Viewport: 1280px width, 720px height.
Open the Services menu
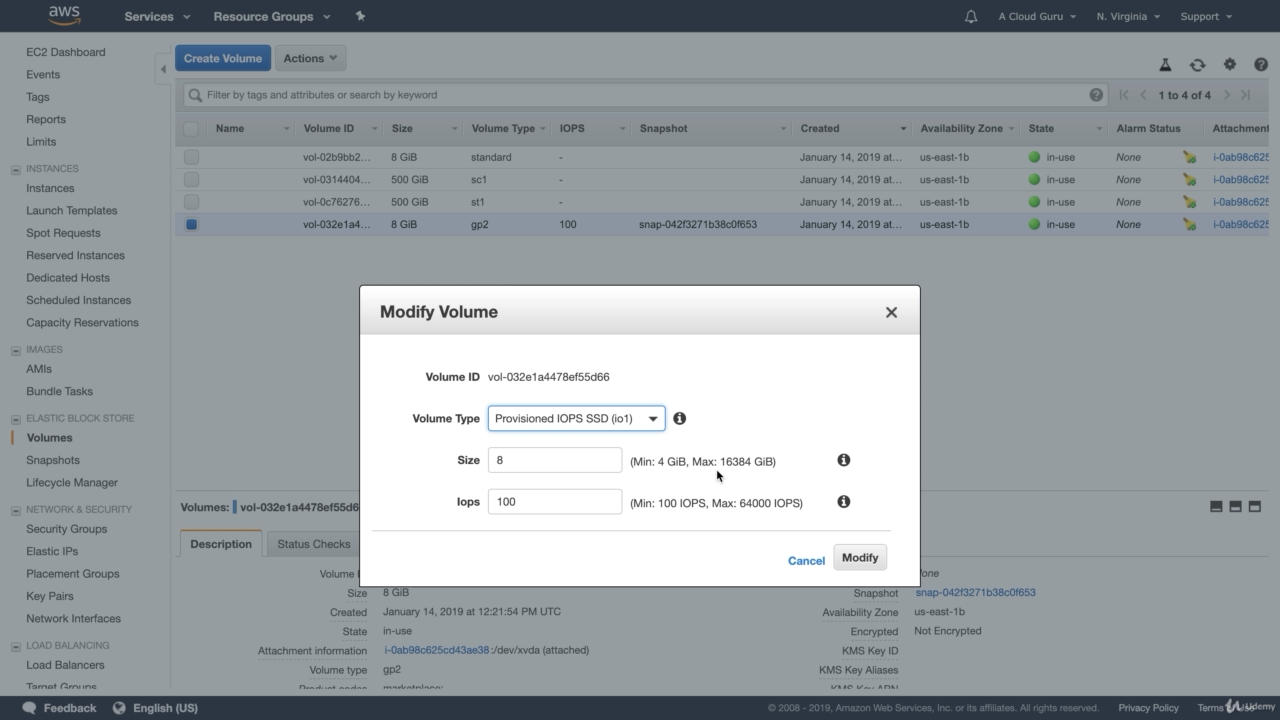[149, 16]
